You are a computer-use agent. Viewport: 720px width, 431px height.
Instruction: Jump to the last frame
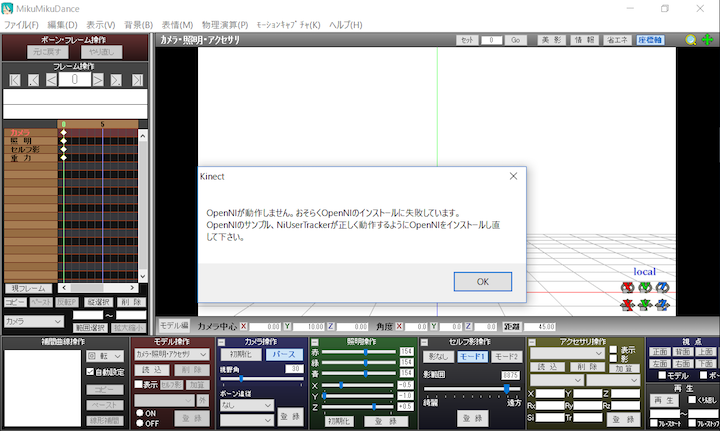pos(137,80)
